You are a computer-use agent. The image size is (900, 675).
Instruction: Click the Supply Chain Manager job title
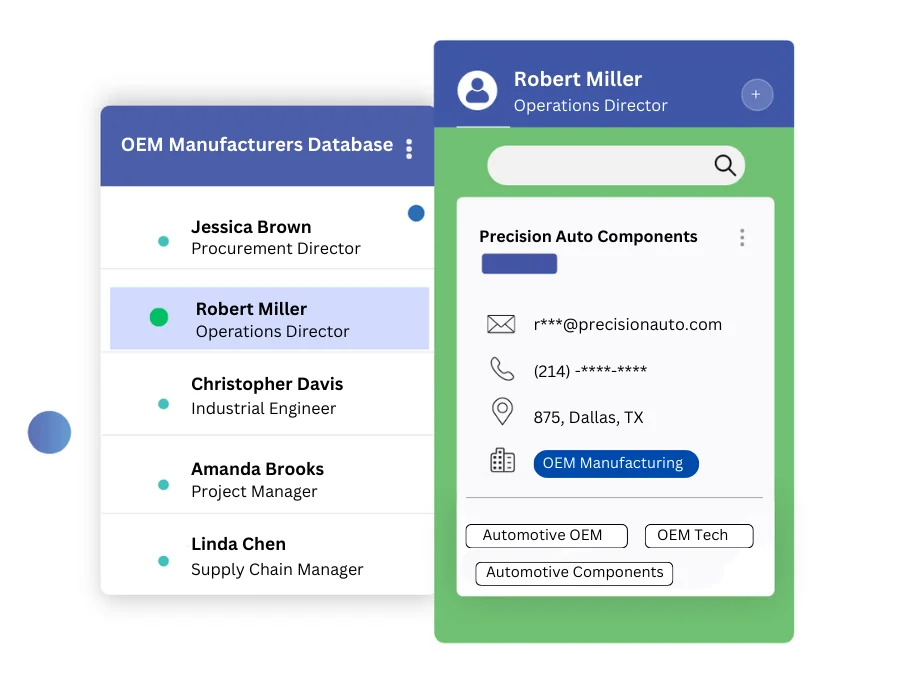tap(277, 569)
